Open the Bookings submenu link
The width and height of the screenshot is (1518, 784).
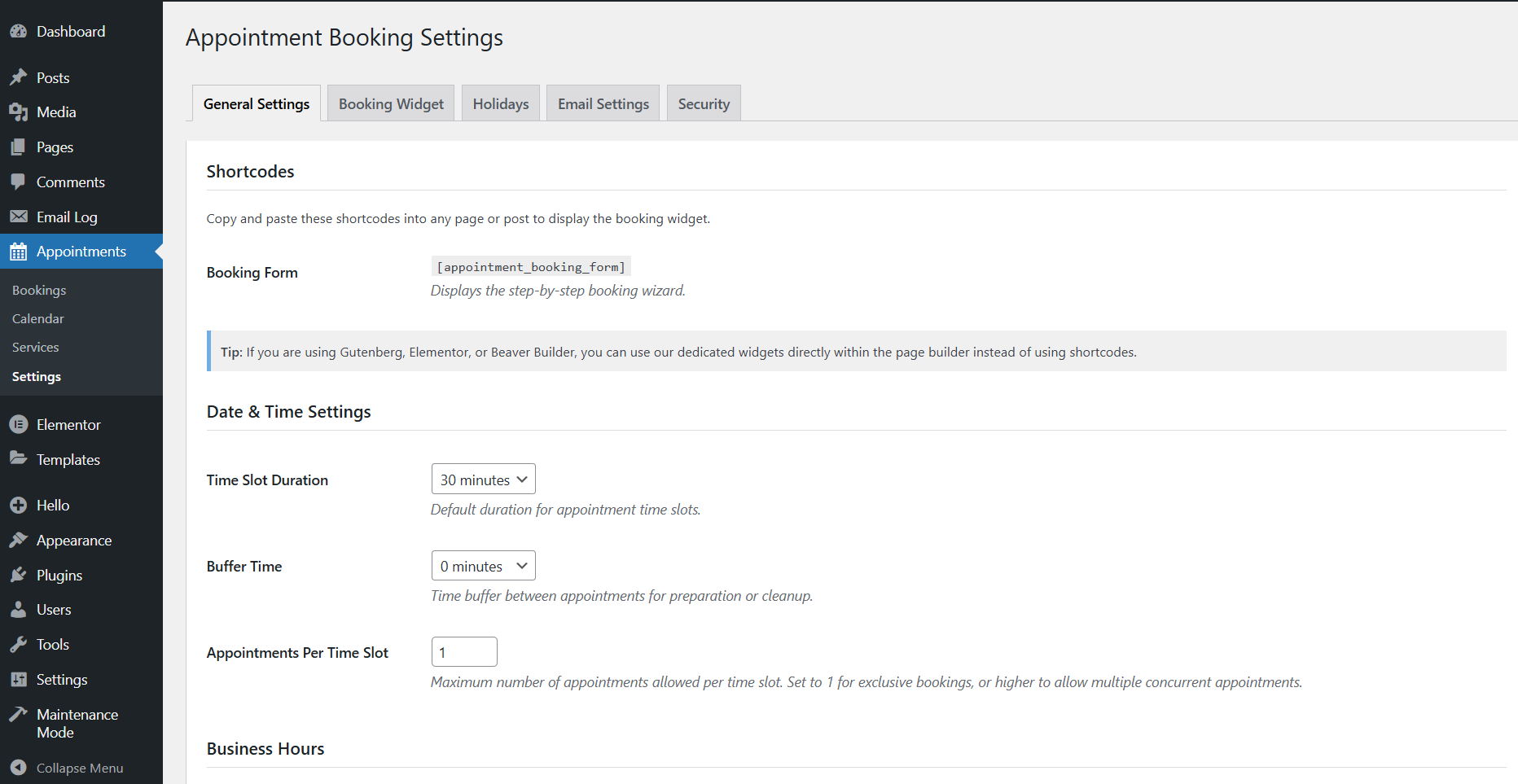(39, 291)
